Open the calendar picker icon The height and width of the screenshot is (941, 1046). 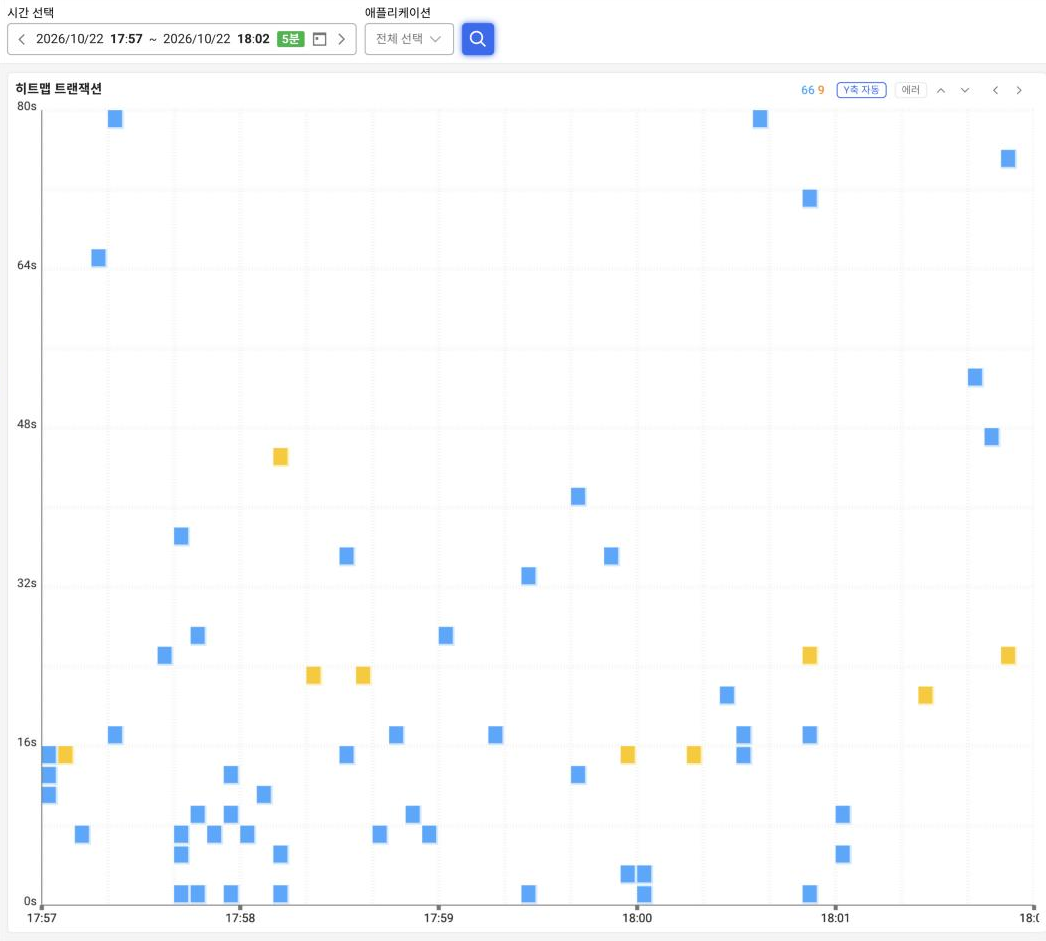tap(320, 39)
